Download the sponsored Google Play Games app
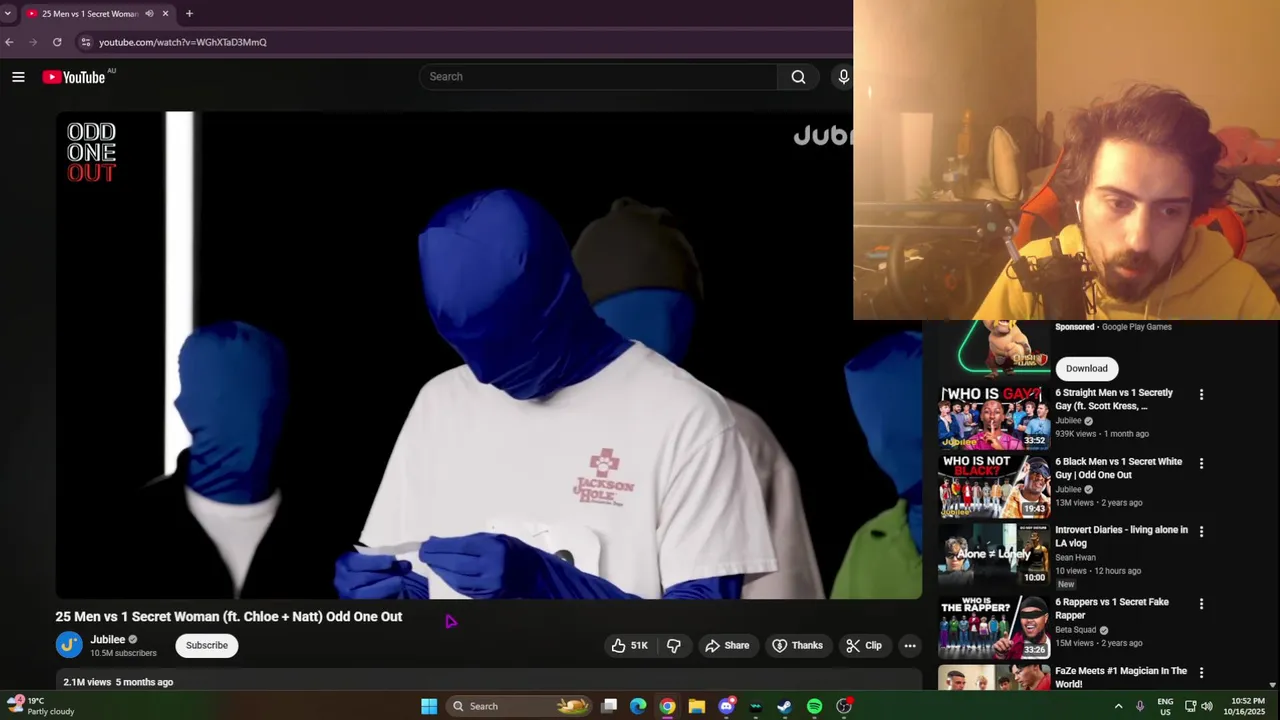 (1086, 368)
